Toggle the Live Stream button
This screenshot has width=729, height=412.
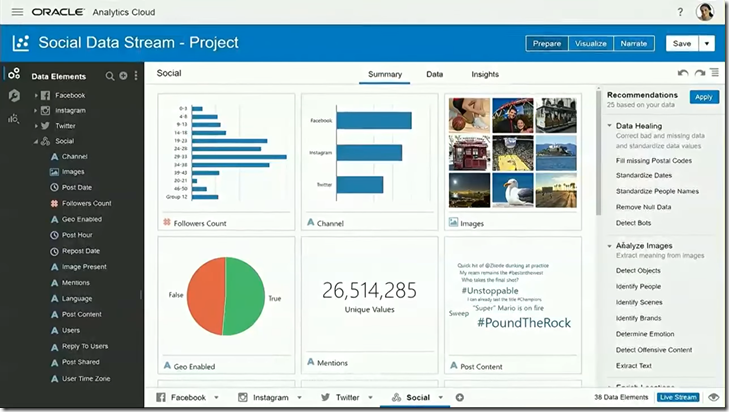coord(679,398)
